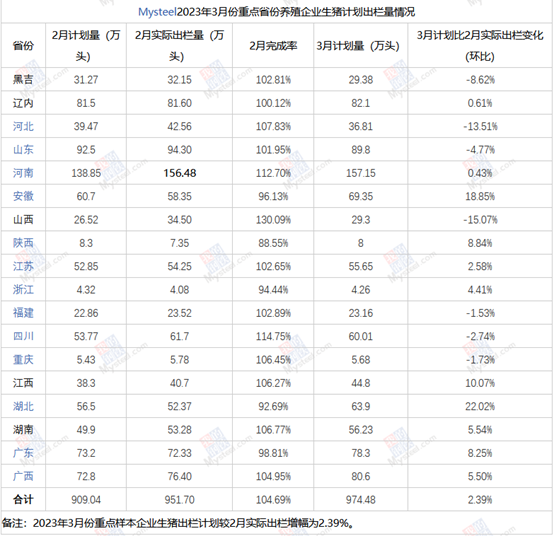The image size is (554, 536).
Task: Click the 山西 row label
Action: click(x=23, y=219)
